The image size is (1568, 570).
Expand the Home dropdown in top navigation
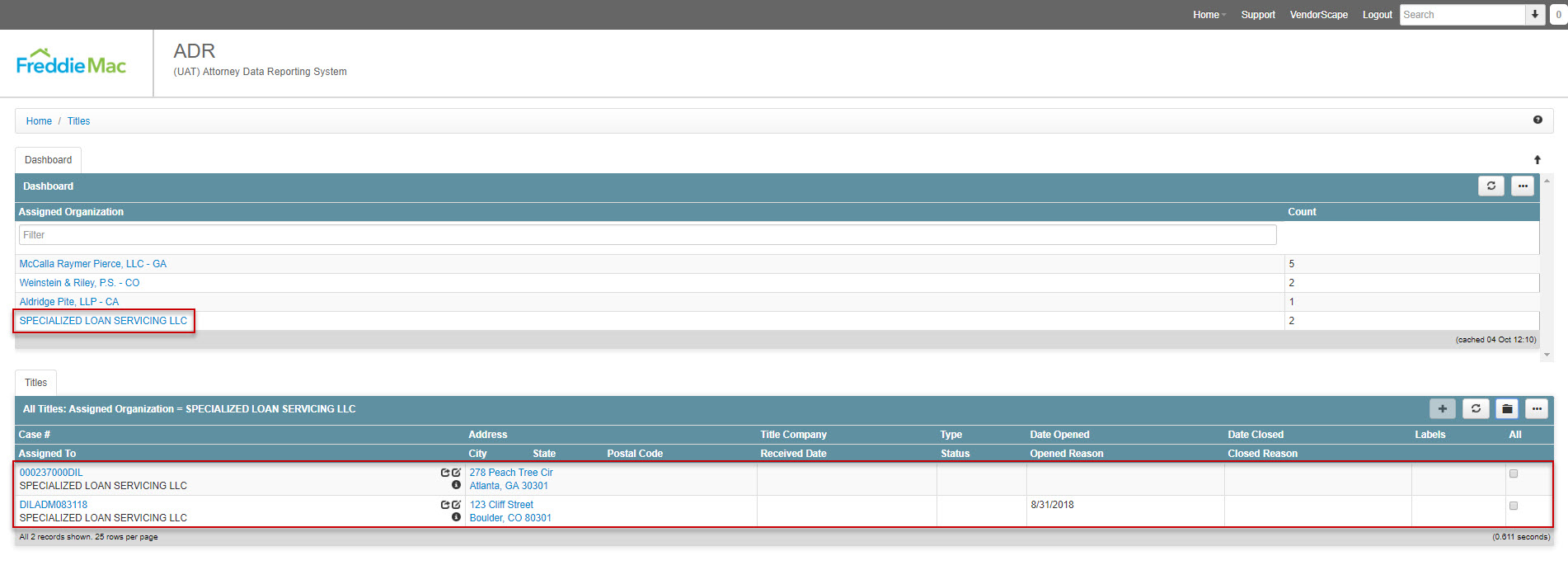(1209, 15)
